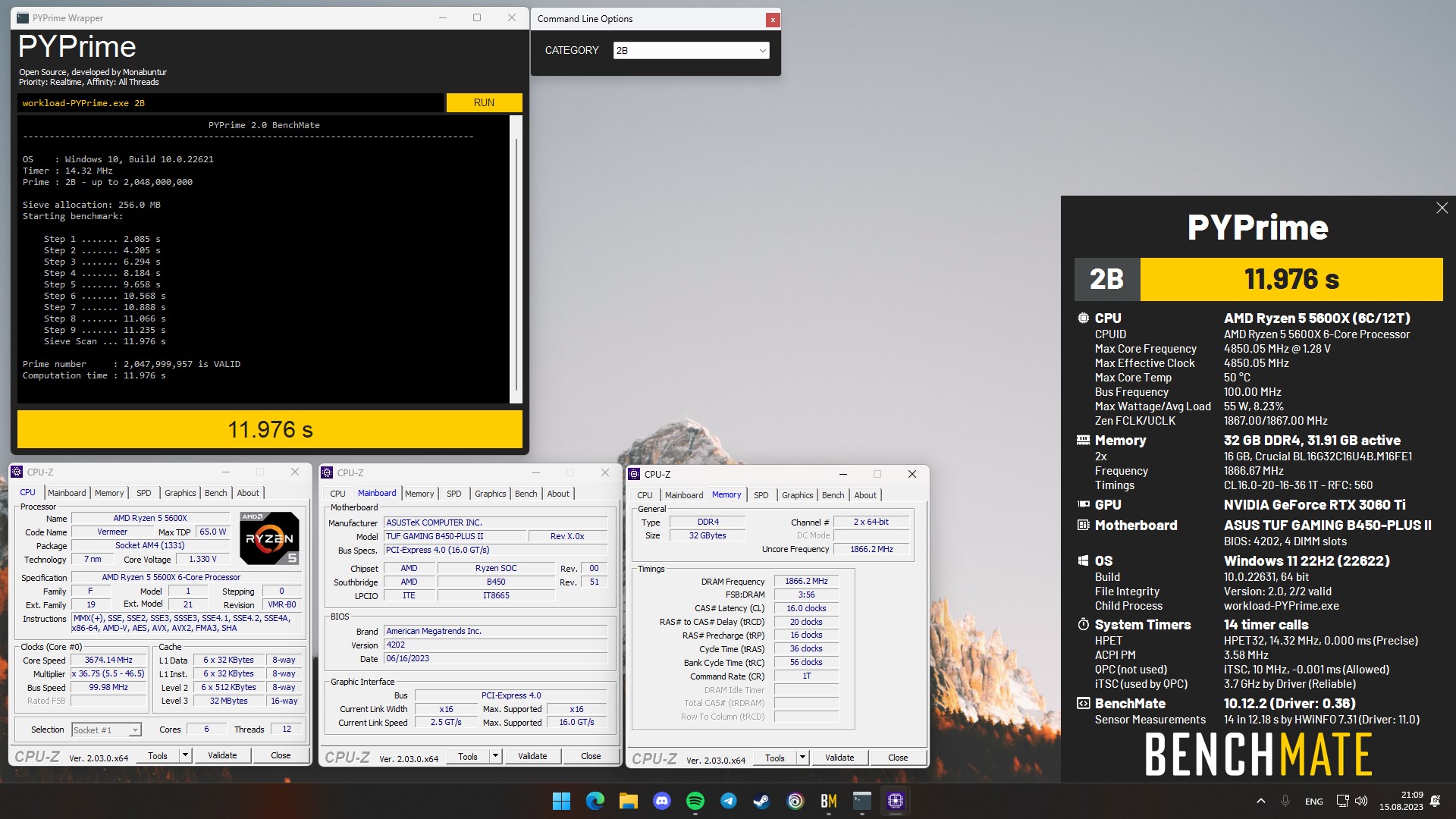Show hidden system tray icons

[x=1260, y=801]
